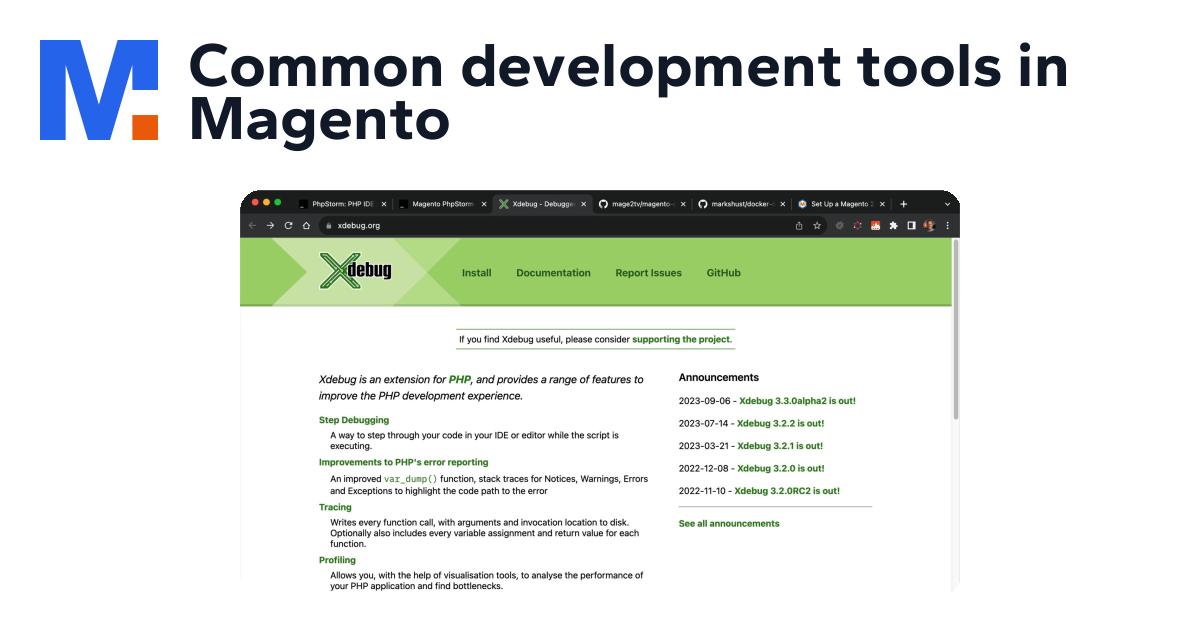Click the share icon in address bar
The height and width of the screenshot is (630, 1200).
coord(799,226)
